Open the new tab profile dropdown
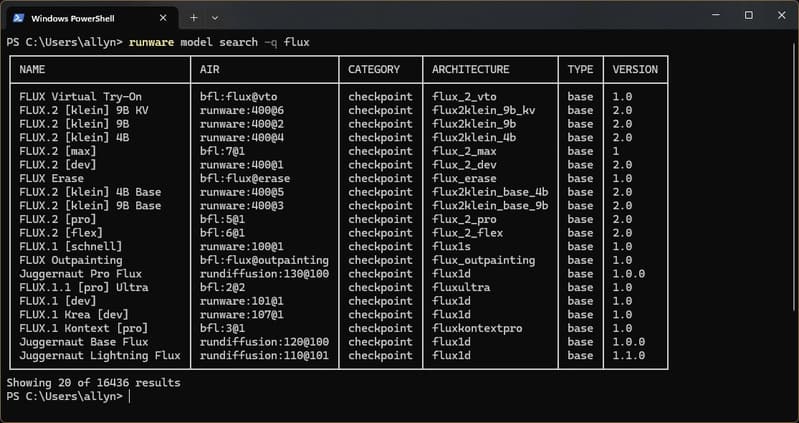 click(x=215, y=18)
